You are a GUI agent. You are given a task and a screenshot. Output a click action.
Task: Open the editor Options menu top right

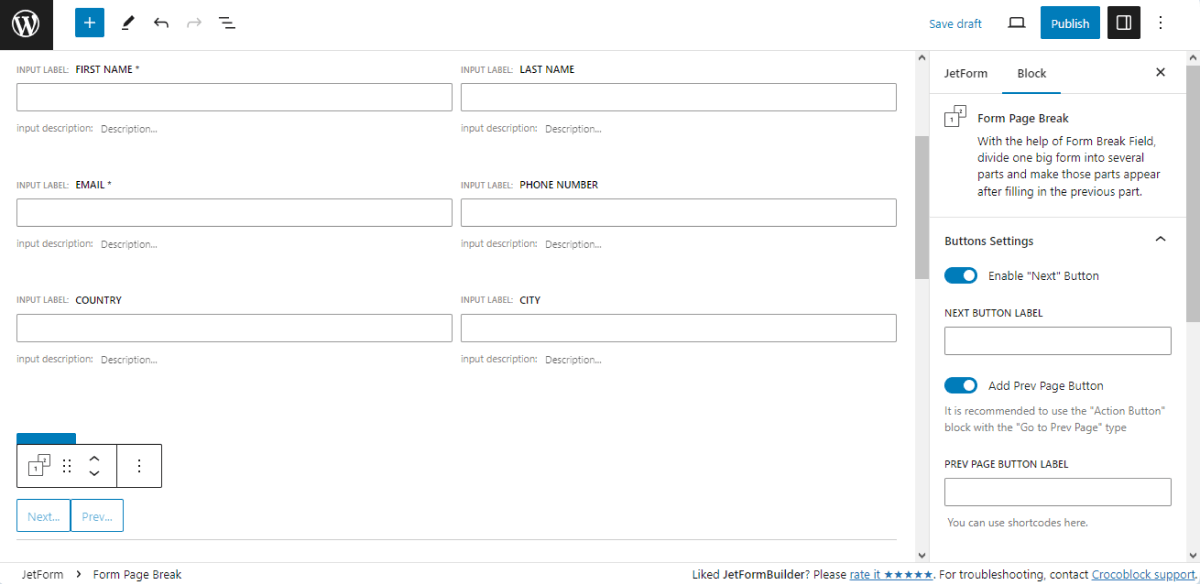[x=1160, y=22]
